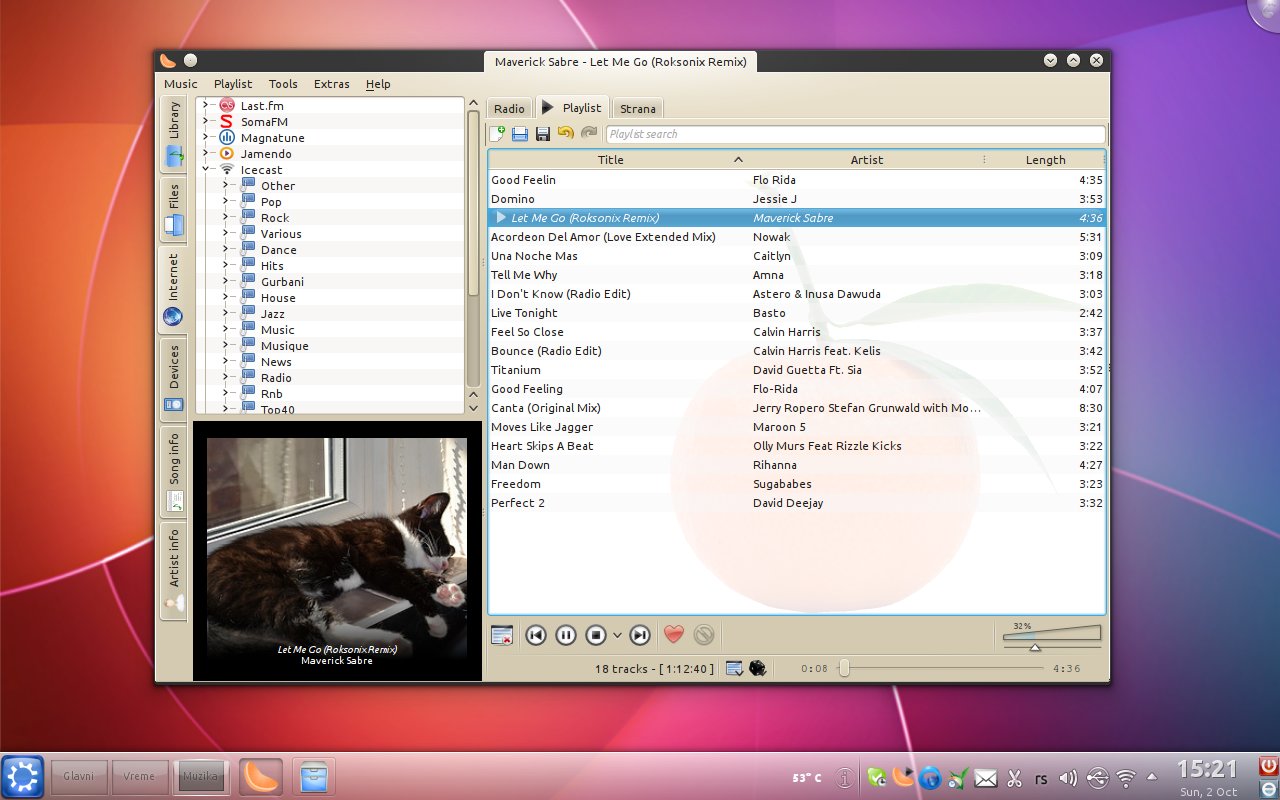Switch to the Vreme desktop button
The height and width of the screenshot is (800, 1280).
coord(140,776)
